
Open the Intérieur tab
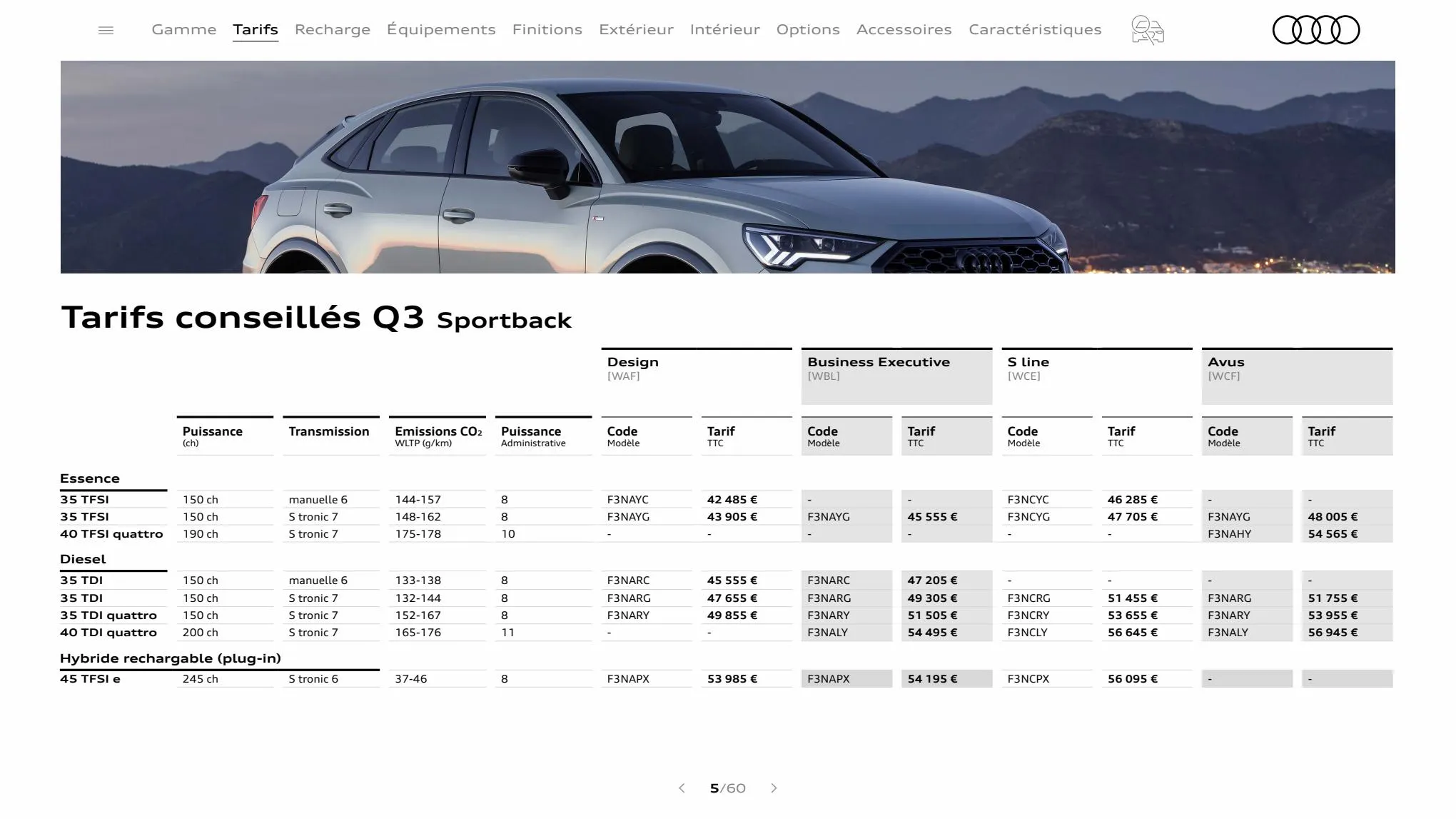coord(725,29)
